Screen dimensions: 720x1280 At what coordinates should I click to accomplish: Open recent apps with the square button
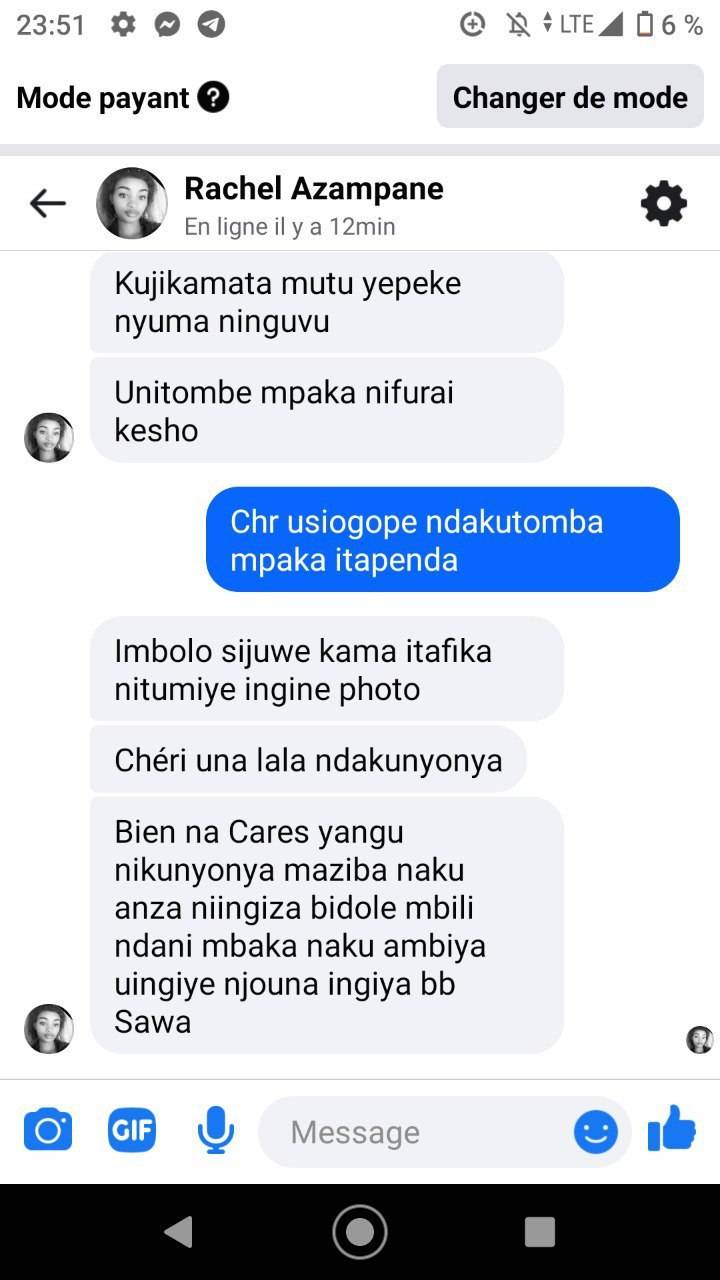(540, 1231)
